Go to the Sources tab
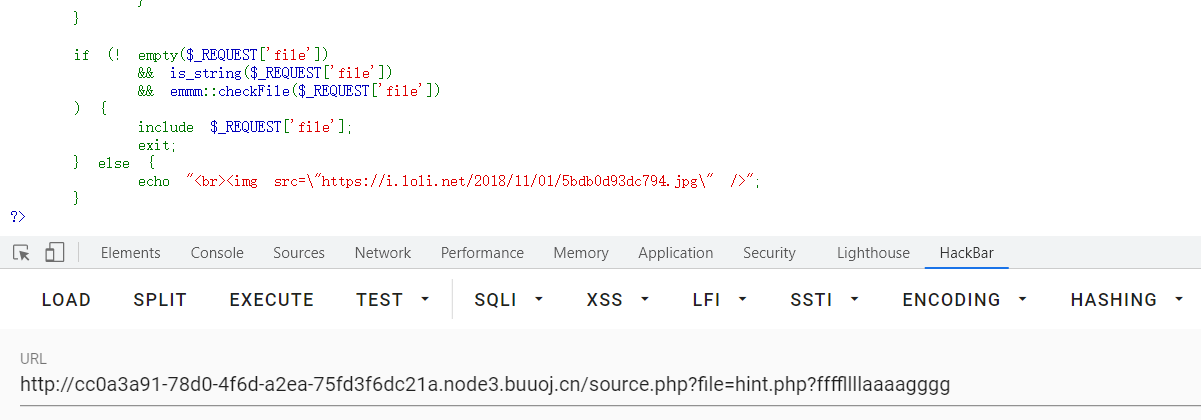The image size is (1201, 420). (x=299, y=253)
